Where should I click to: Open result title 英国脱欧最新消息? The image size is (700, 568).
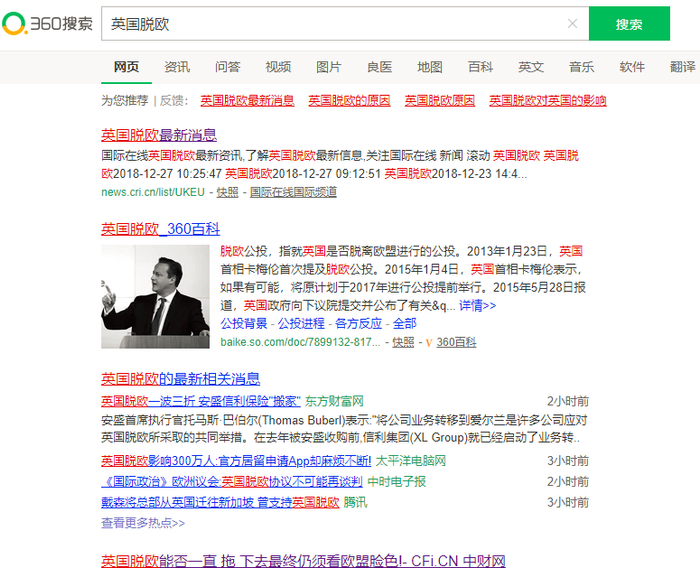[x=159, y=135]
